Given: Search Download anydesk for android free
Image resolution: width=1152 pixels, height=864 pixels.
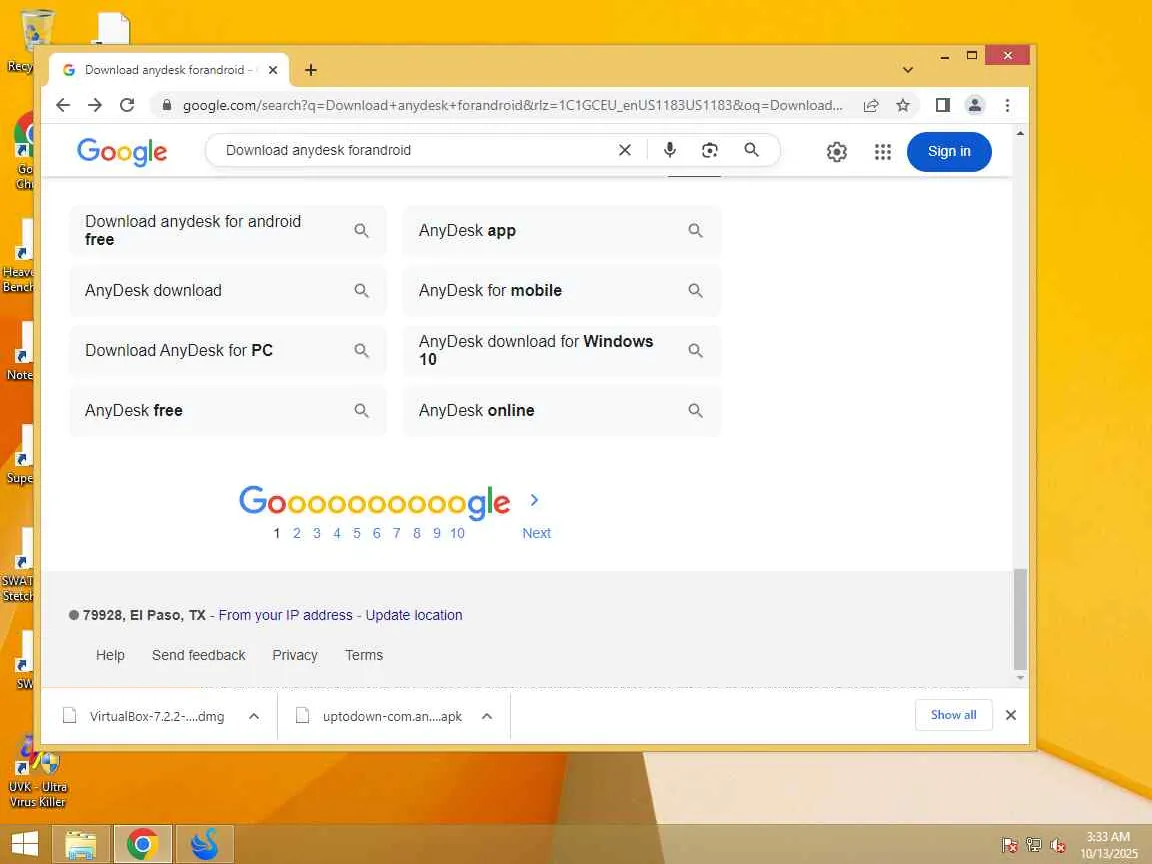Looking at the screenshot, I should (228, 231).
